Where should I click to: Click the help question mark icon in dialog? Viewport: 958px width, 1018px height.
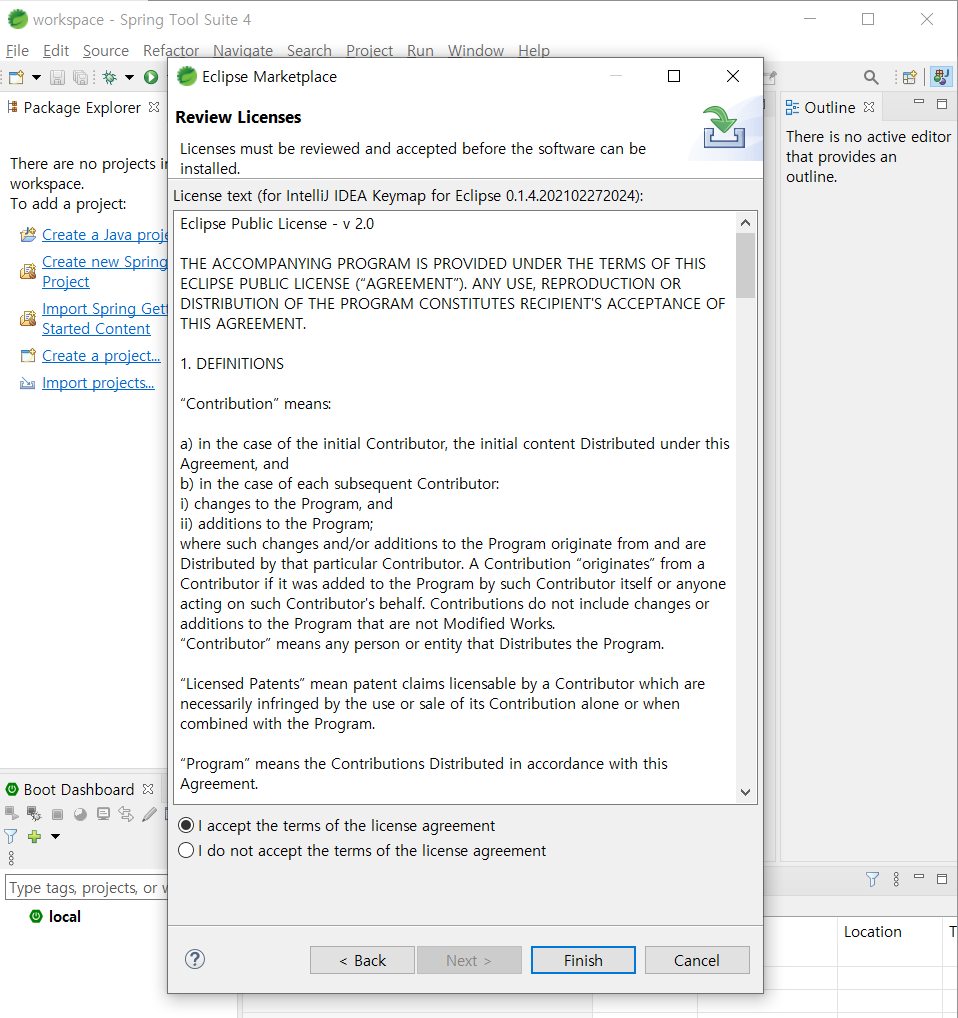195,959
